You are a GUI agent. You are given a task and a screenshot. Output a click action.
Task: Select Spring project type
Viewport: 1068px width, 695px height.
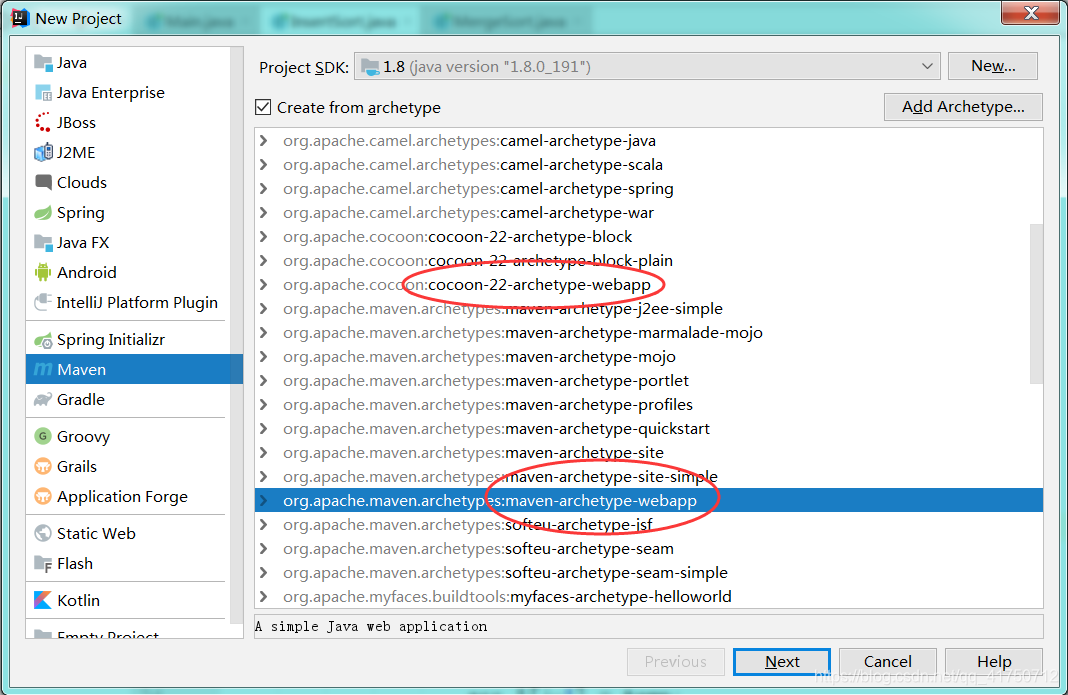128,213
